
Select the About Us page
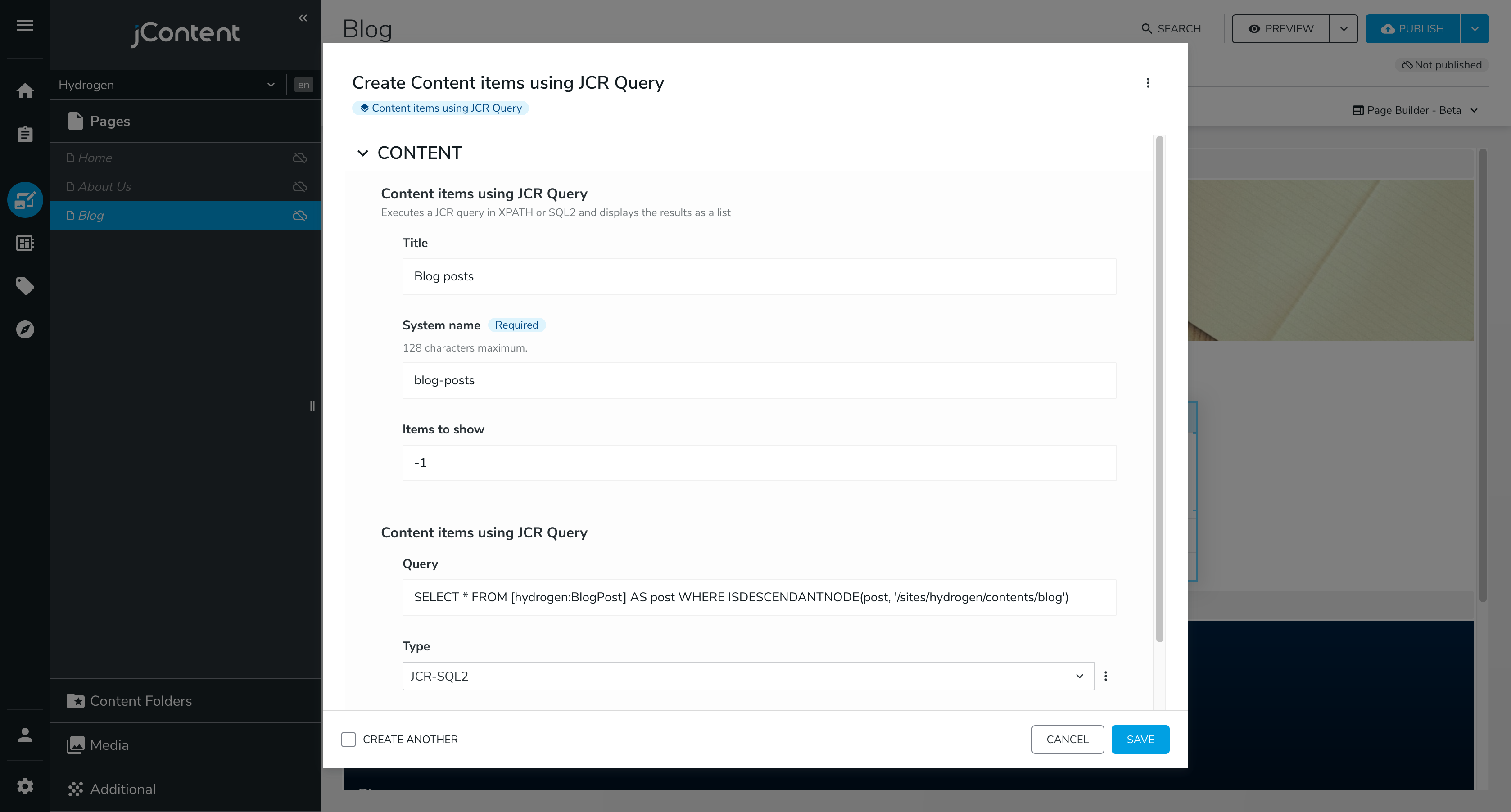point(104,186)
